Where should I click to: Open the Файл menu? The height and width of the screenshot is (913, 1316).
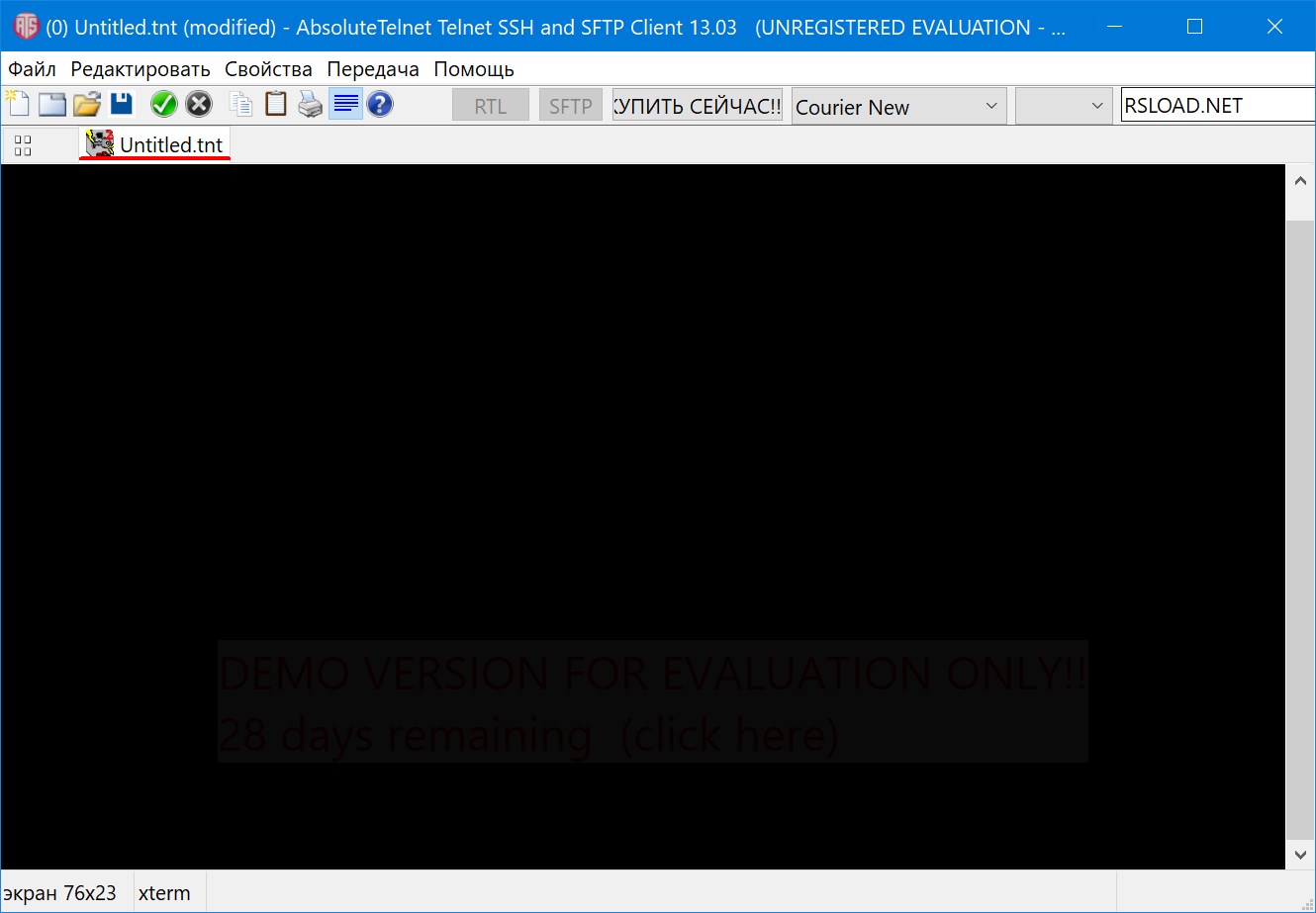point(32,69)
